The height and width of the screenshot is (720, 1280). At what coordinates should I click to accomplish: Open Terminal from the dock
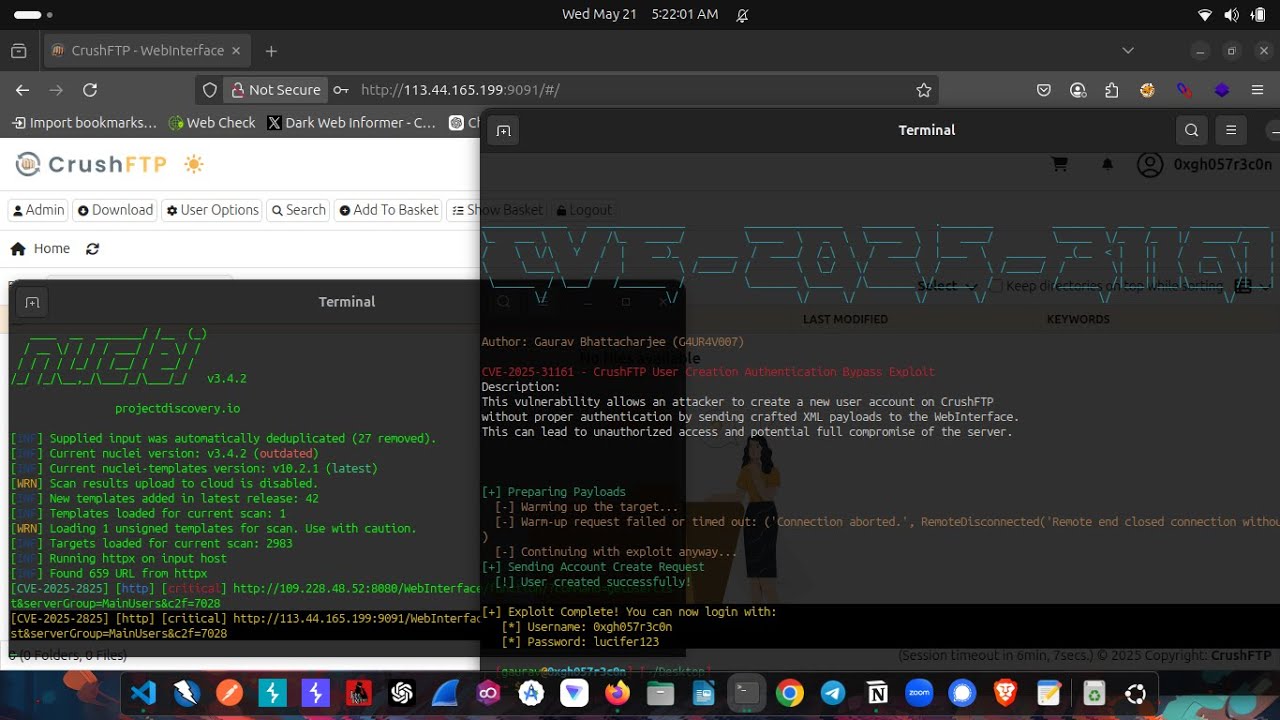(746, 693)
